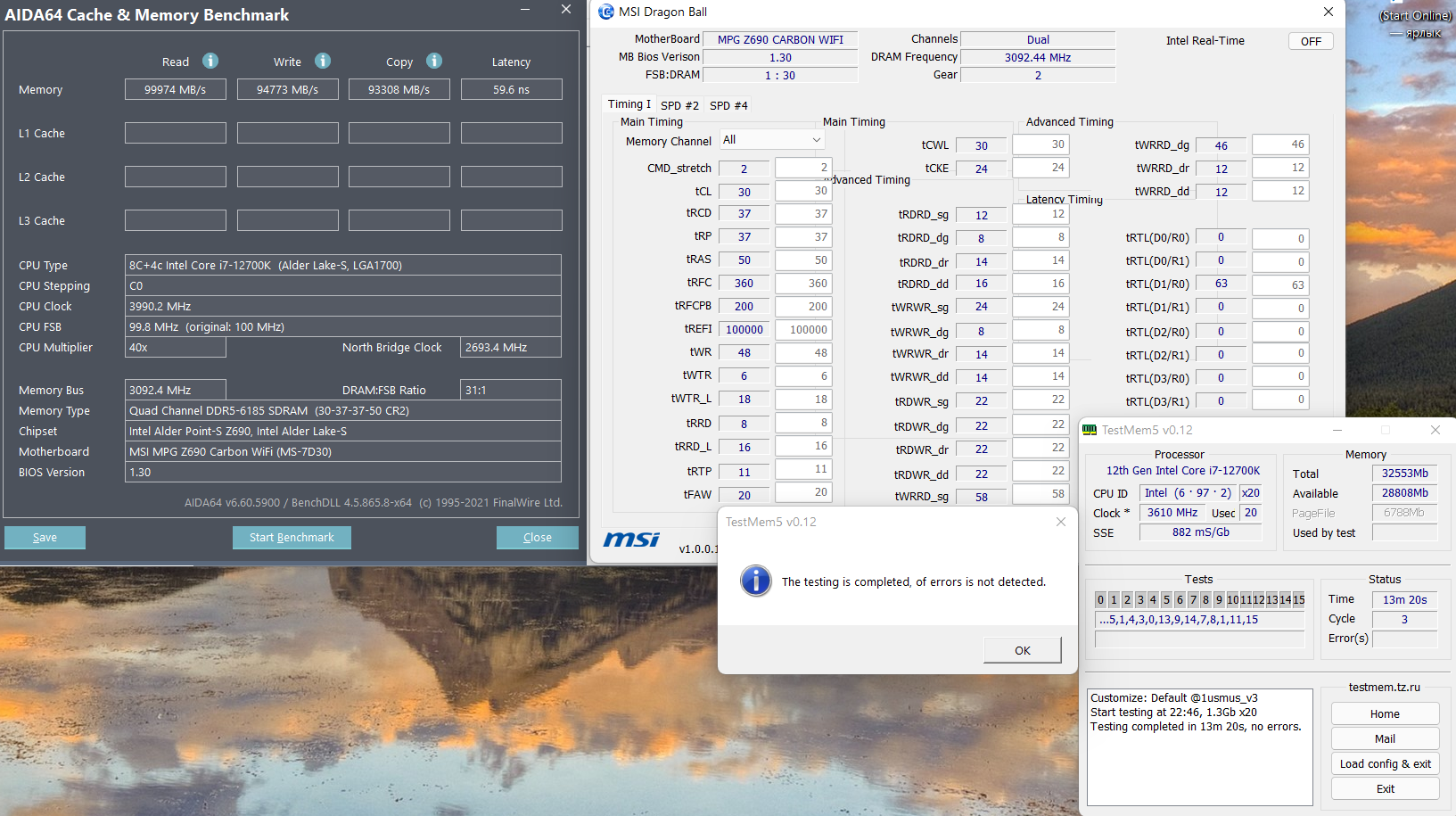Viewport: 1456px width, 816px height.
Task: Open the Memory Channel dropdown
Action: click(772, 140)
